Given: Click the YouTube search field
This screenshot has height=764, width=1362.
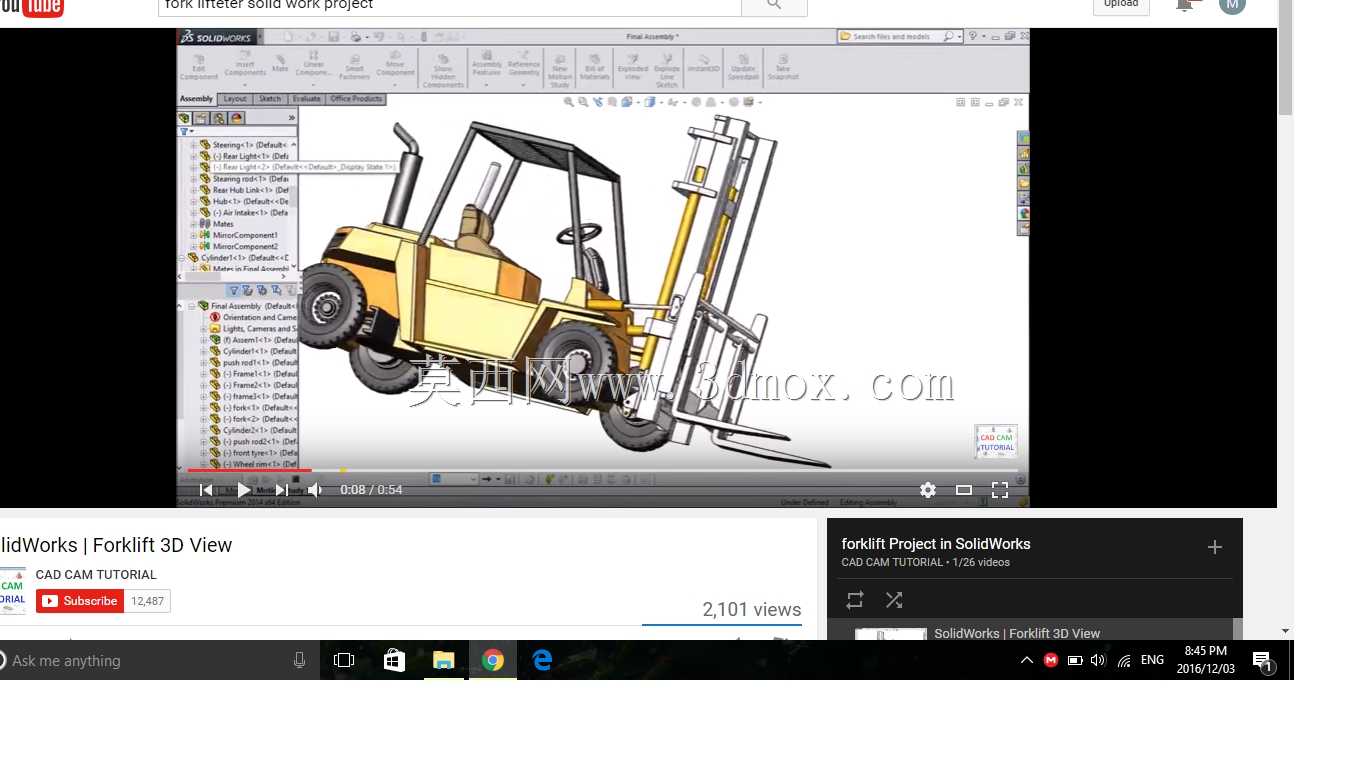Looking at the screenshot, I should point(450,6).
